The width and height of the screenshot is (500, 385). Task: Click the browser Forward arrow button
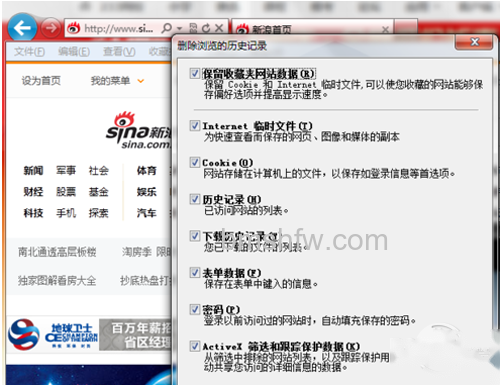[51, 28]
